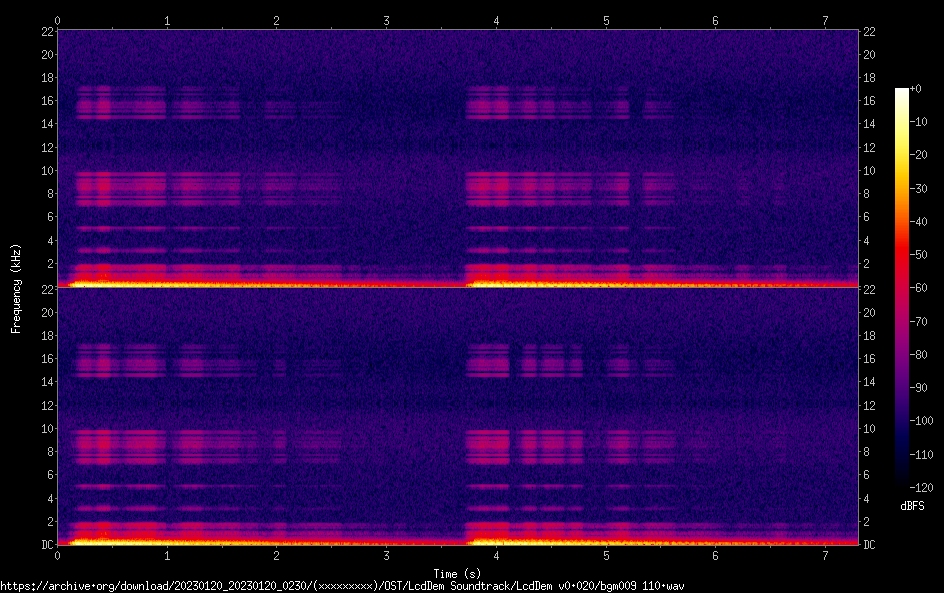Image resolution: width=944 pixels, height=593 pixels.
Task: Click the "3" tick on the top time axis
Action: tap(386, 19)
